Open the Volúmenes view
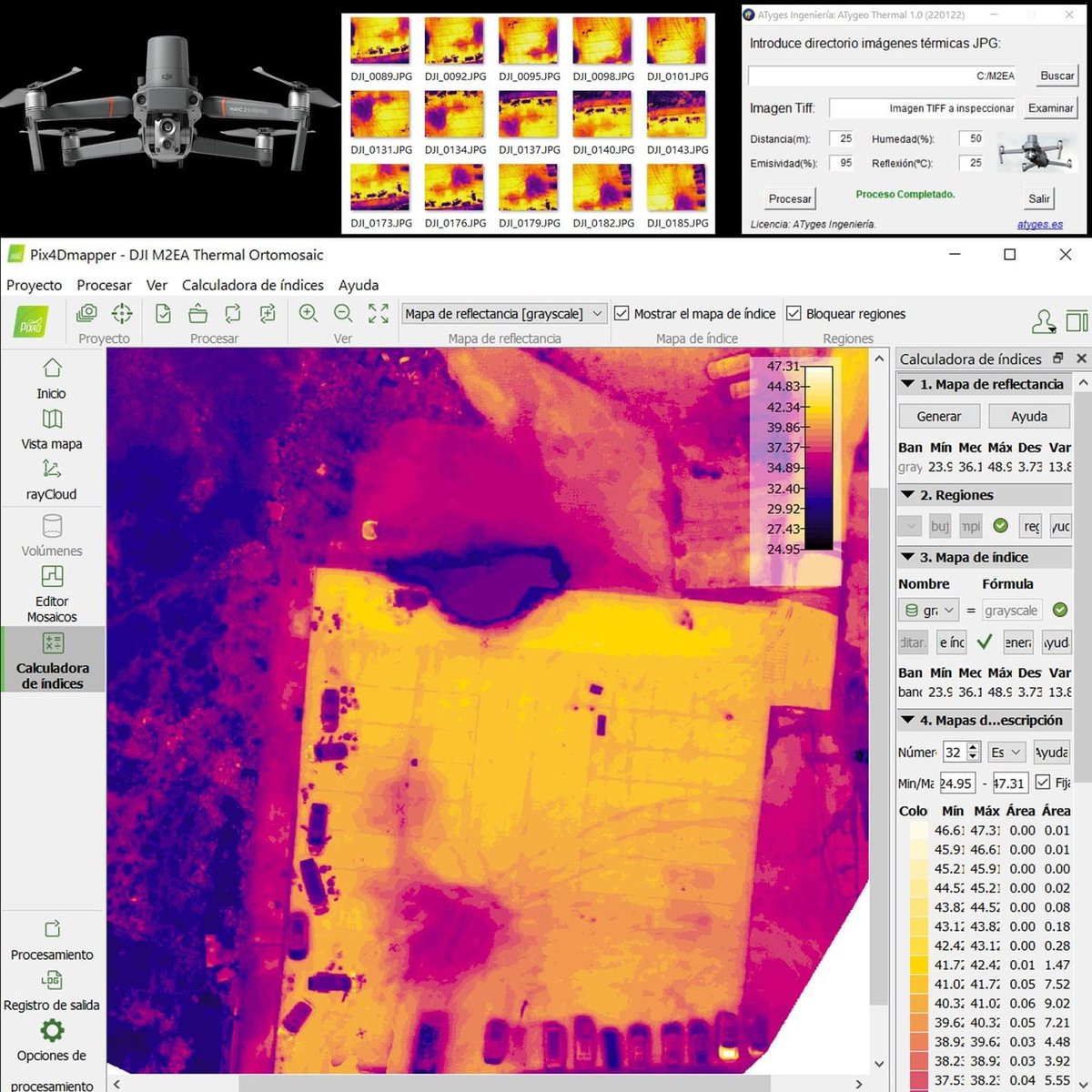This screenshot has width=1092, height=1092. (52, 536)
